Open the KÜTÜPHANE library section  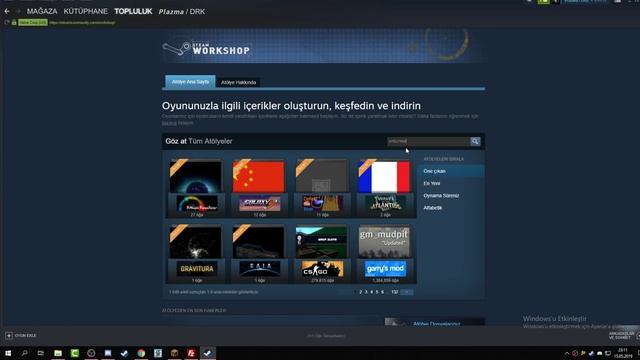tap(86, 11)
